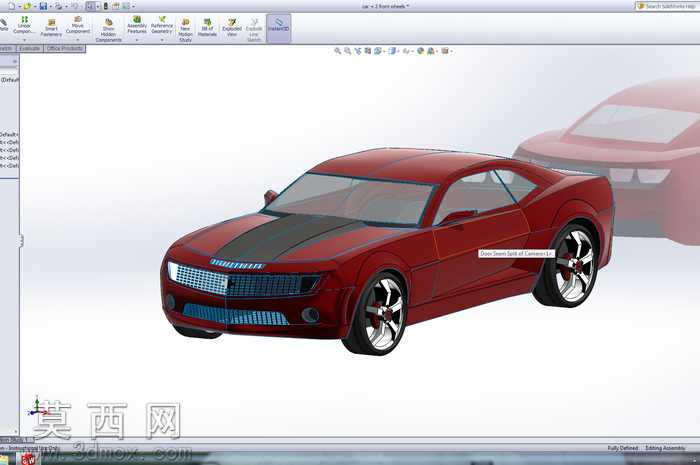Toggle the Instant3D button

click(x=279, y=28)
